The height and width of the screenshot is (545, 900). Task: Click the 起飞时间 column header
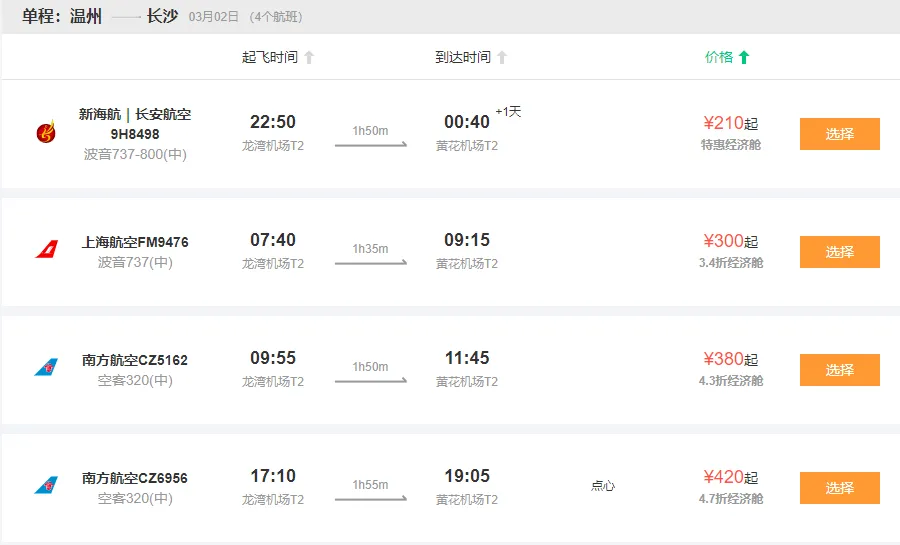click(x=270, y=57)
